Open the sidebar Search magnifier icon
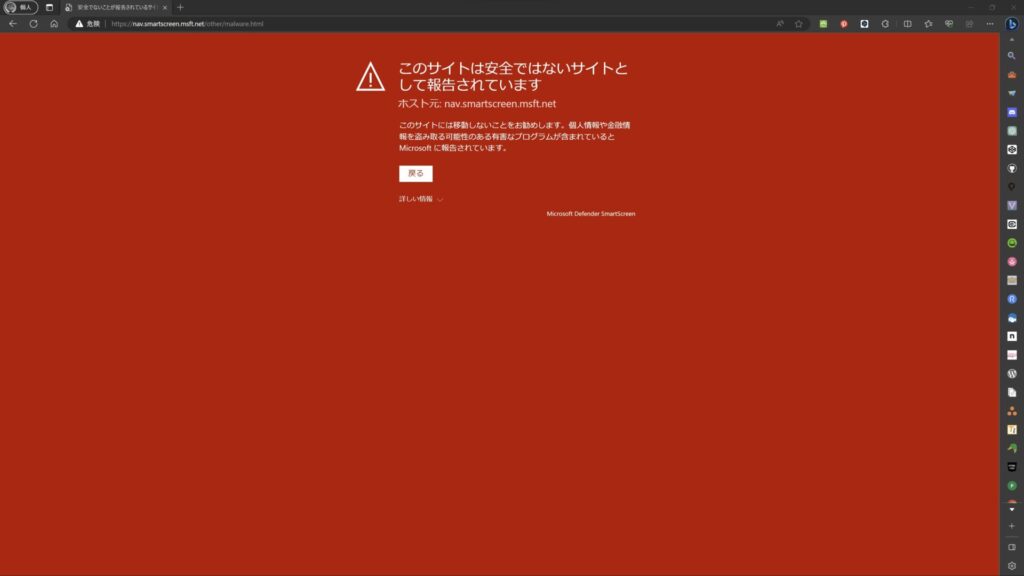 [1012, 56]
